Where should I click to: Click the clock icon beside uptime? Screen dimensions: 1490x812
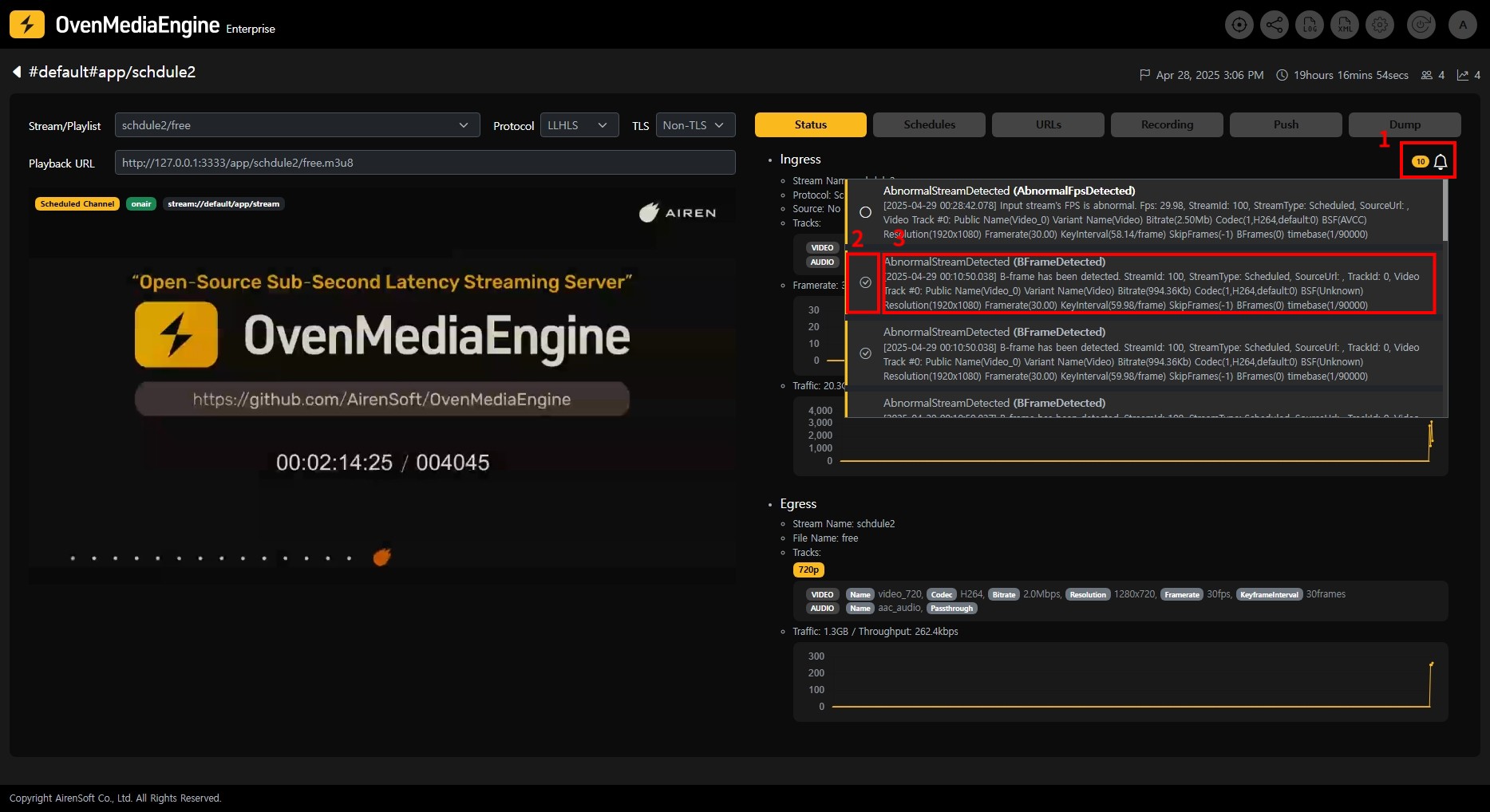coord(1282,75)
